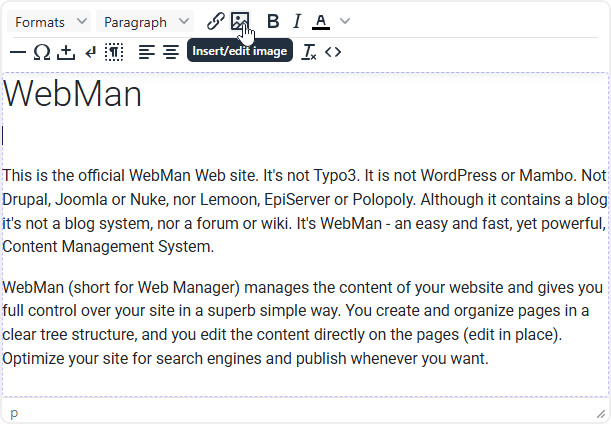This screenshot has height=424, width=611.
Task: Open the source code view
Action: point(333,52)
